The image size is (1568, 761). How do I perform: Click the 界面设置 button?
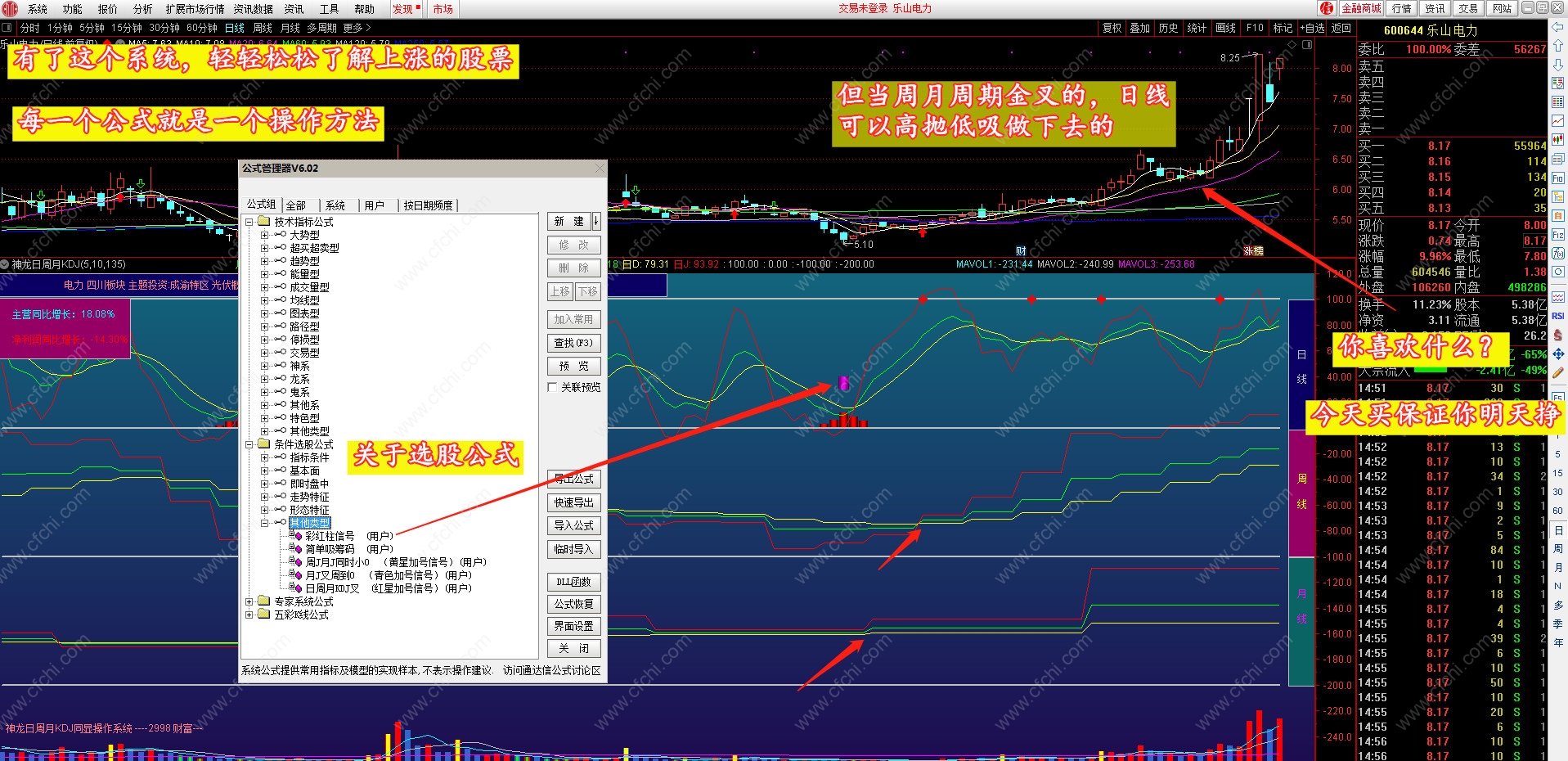click(x=574, y=626)
